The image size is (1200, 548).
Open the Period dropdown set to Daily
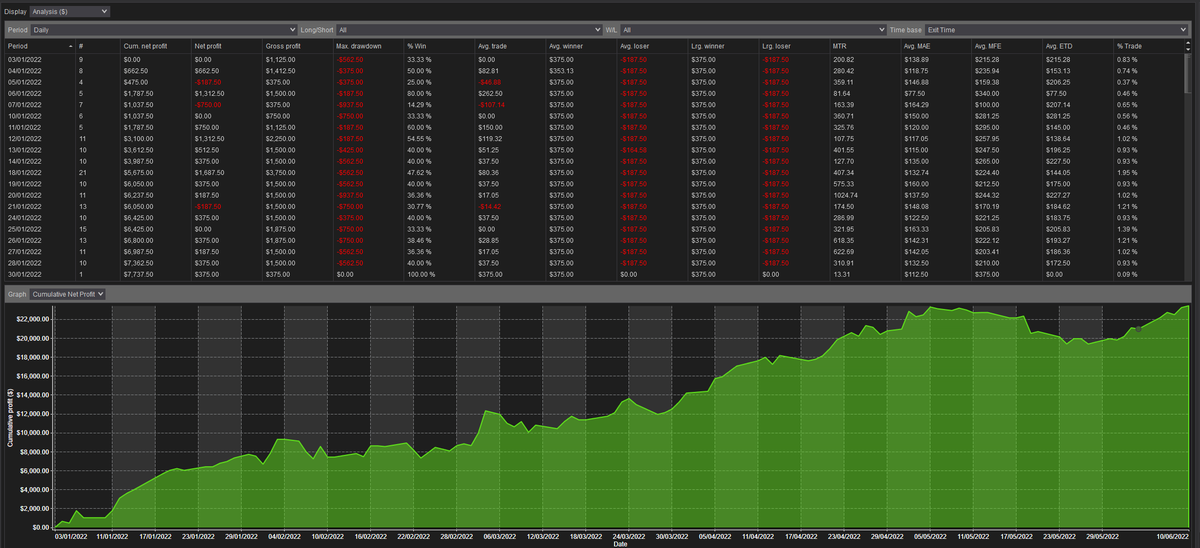[x=164, y=30]
